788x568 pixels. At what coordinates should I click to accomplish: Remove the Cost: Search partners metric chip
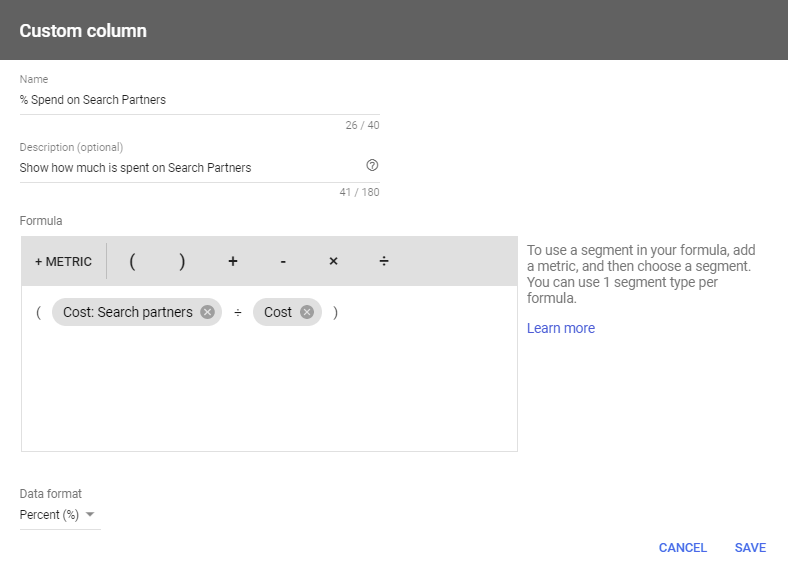207,312
